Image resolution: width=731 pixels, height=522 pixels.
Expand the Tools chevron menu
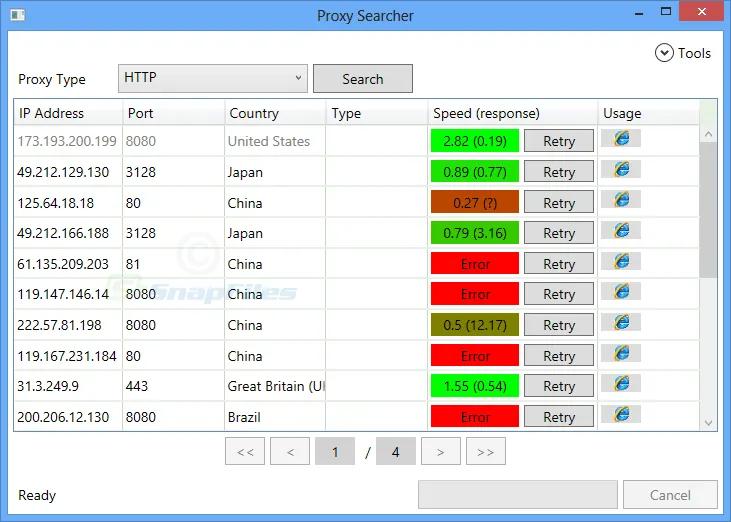pos(664,53)
